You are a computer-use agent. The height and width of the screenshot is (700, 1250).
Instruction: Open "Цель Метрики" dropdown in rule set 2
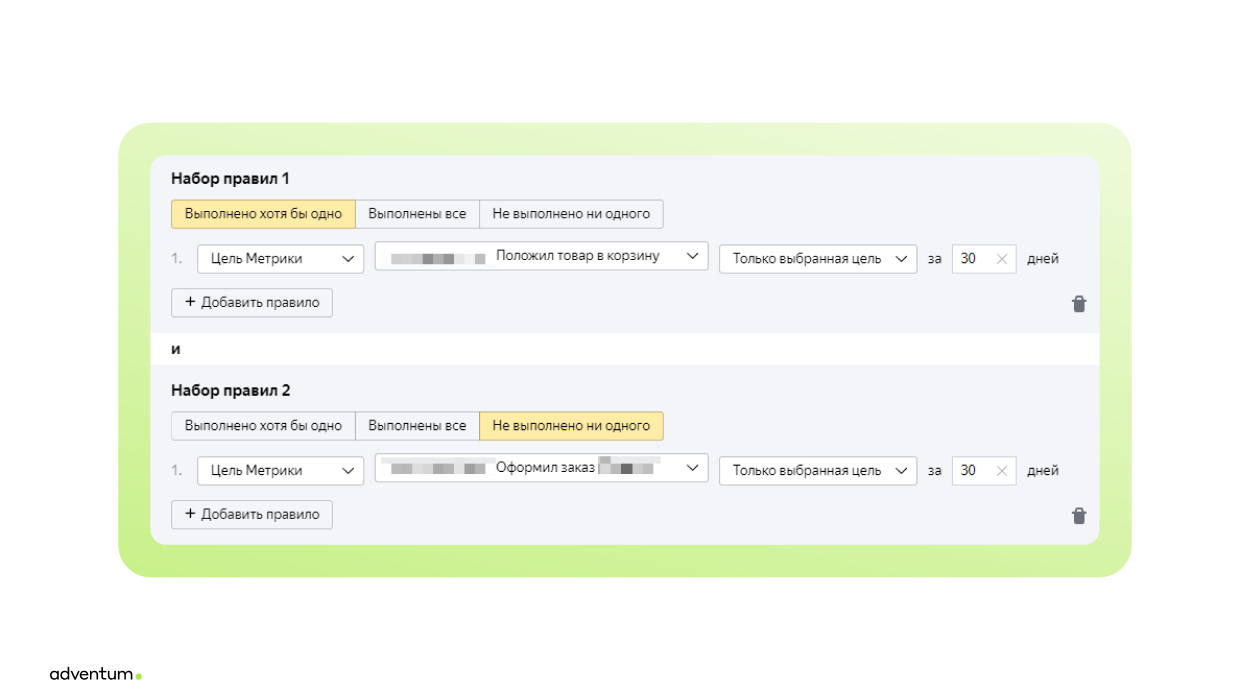coord(280,471)
